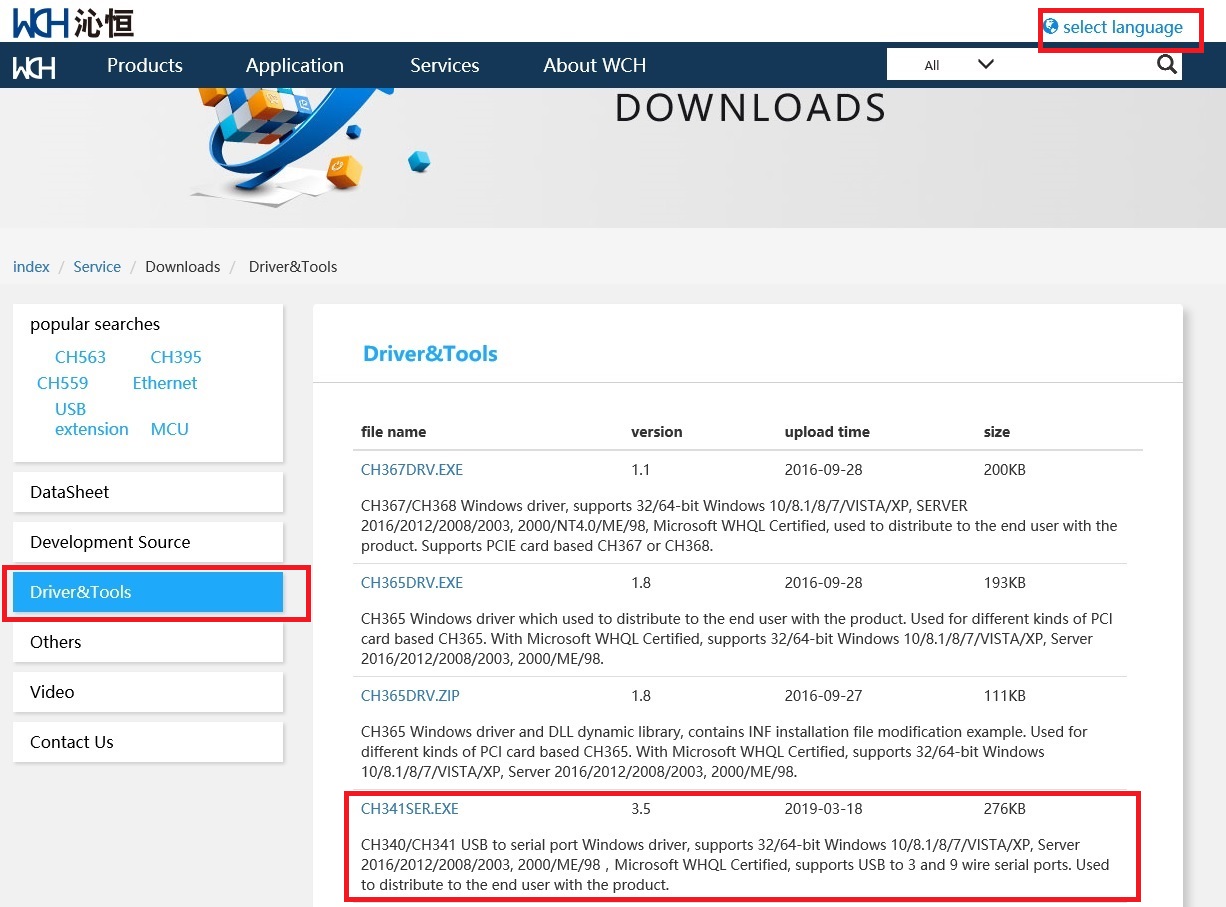Image resolution: width=1226 pixels, height=907 pixels.
Task: Click the search magnifier icon
Action: (1166, 65)
